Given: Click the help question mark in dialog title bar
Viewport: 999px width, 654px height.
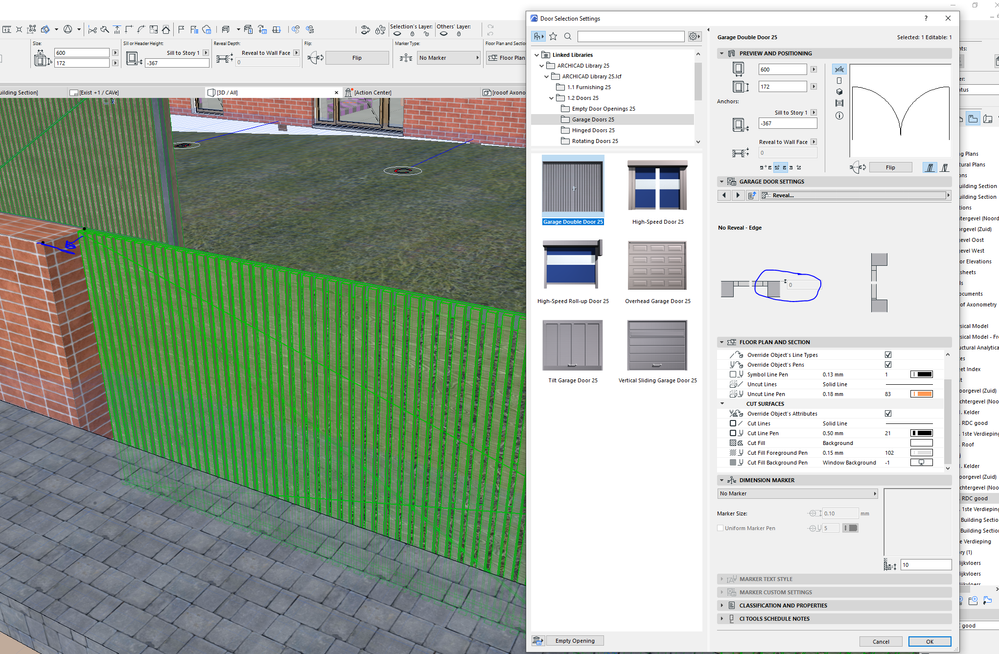Looking at the screenshot, I should (x=926, y=18).
